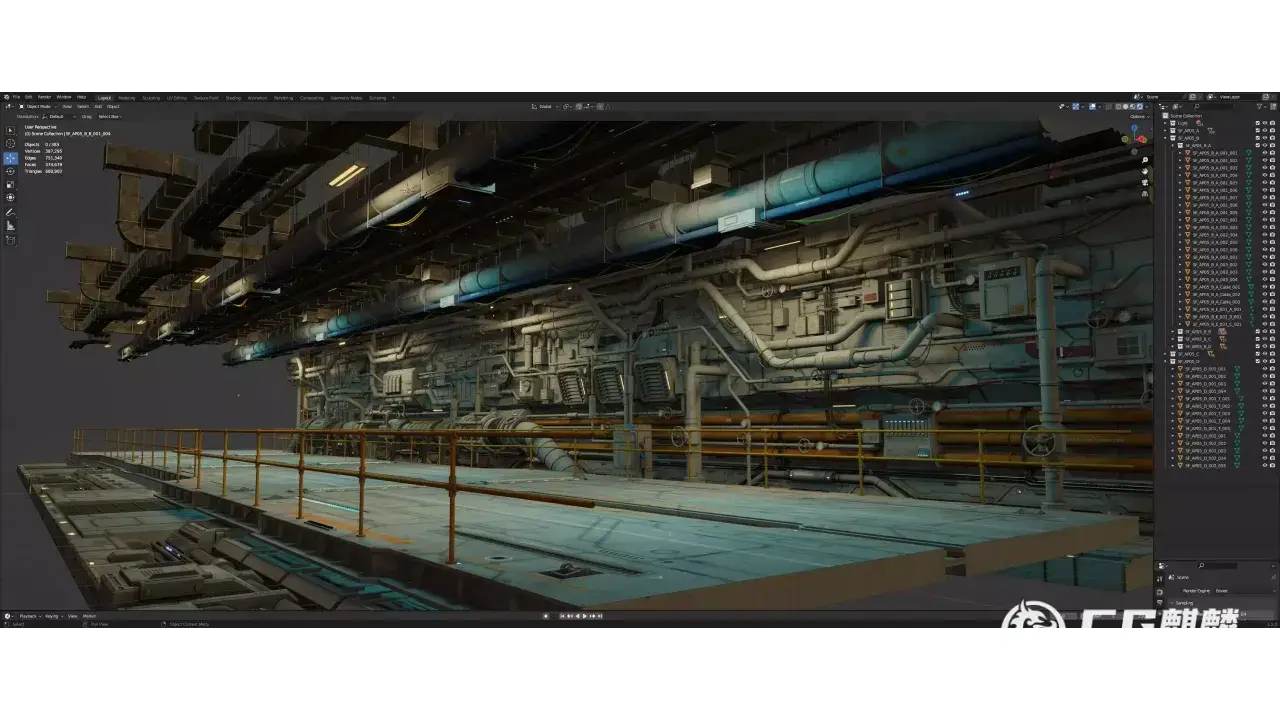
Task: Toggle visibility of the SF_AP05_A collection
Action: click(1265, 130)
